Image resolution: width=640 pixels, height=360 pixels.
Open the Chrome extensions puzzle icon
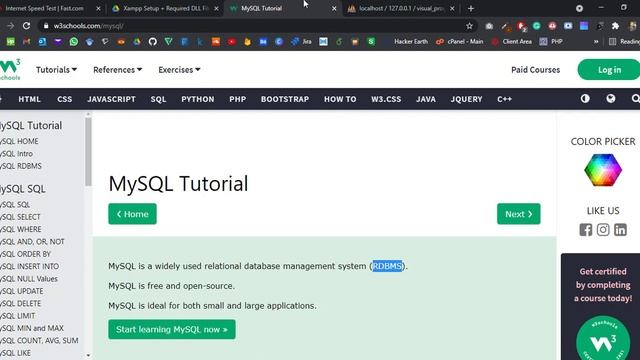click(615, 26)
